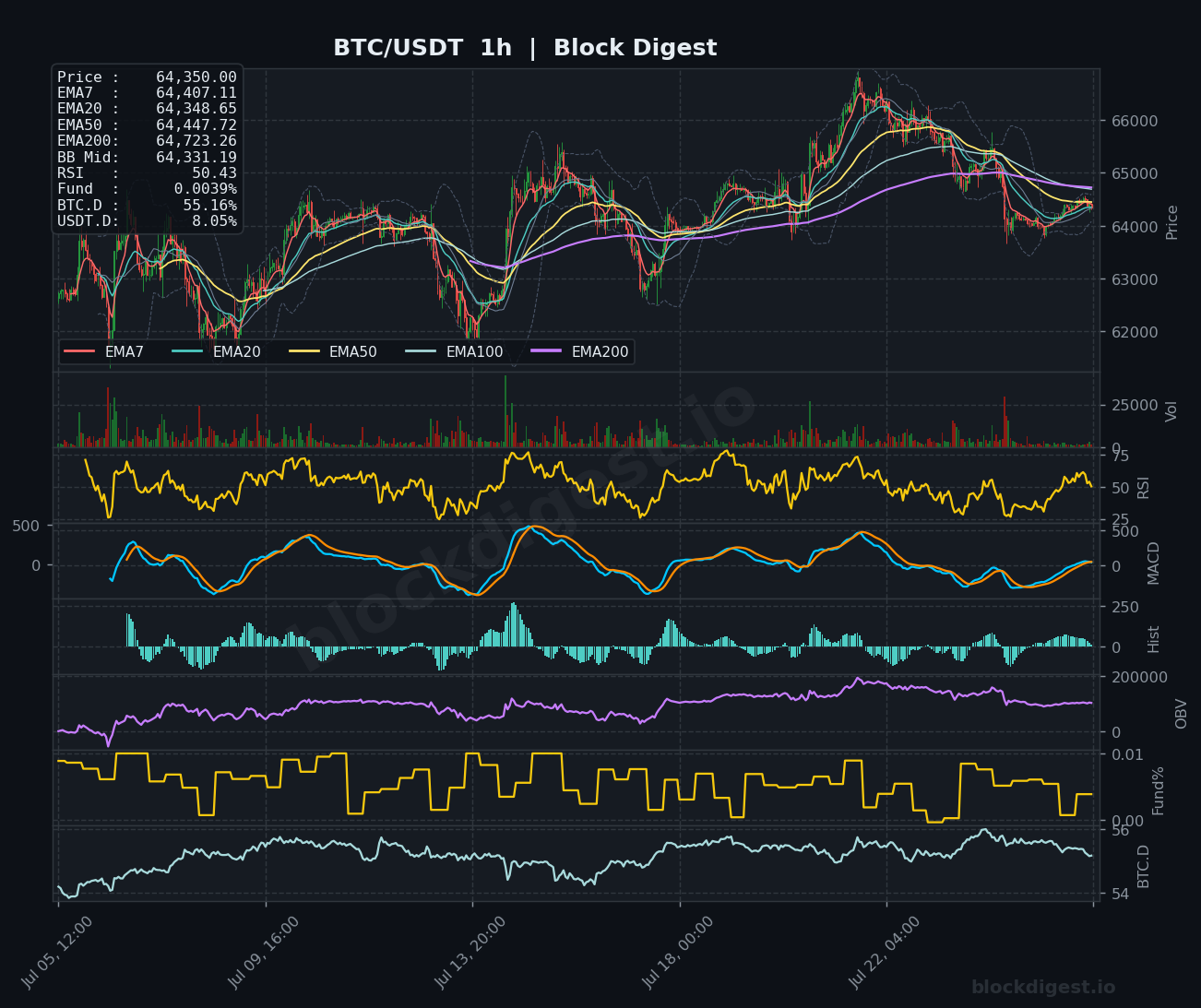Select the Price : 64,350.00 readout
Viewport: 1201px width, 1008px height.
[x=147, y=77]
